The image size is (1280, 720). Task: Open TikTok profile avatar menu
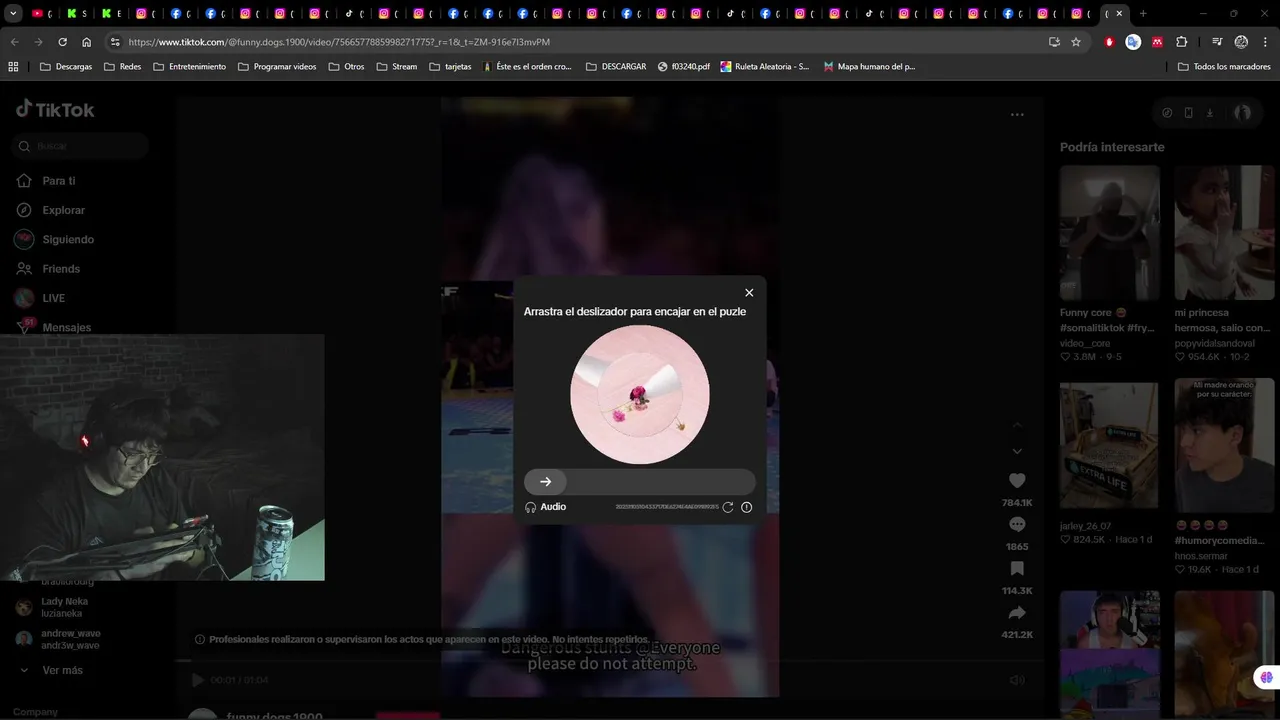point(1242,113)
